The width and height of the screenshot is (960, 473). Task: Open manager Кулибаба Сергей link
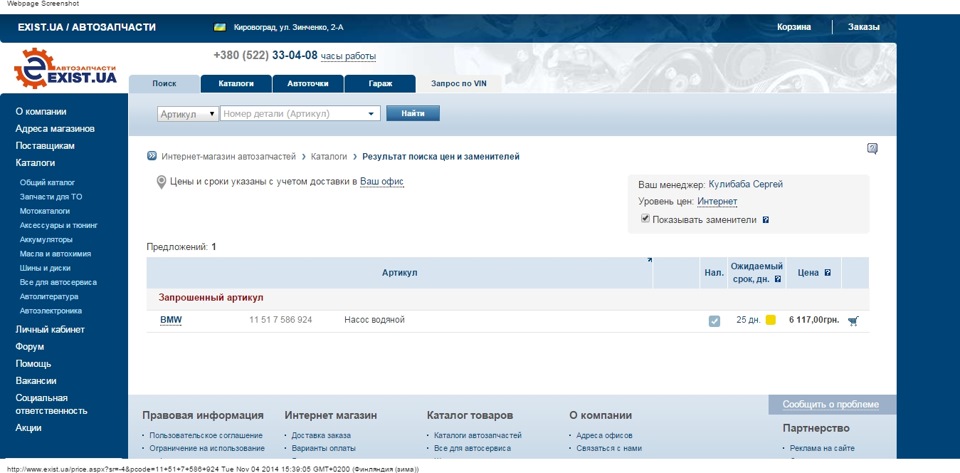point(746,184)
